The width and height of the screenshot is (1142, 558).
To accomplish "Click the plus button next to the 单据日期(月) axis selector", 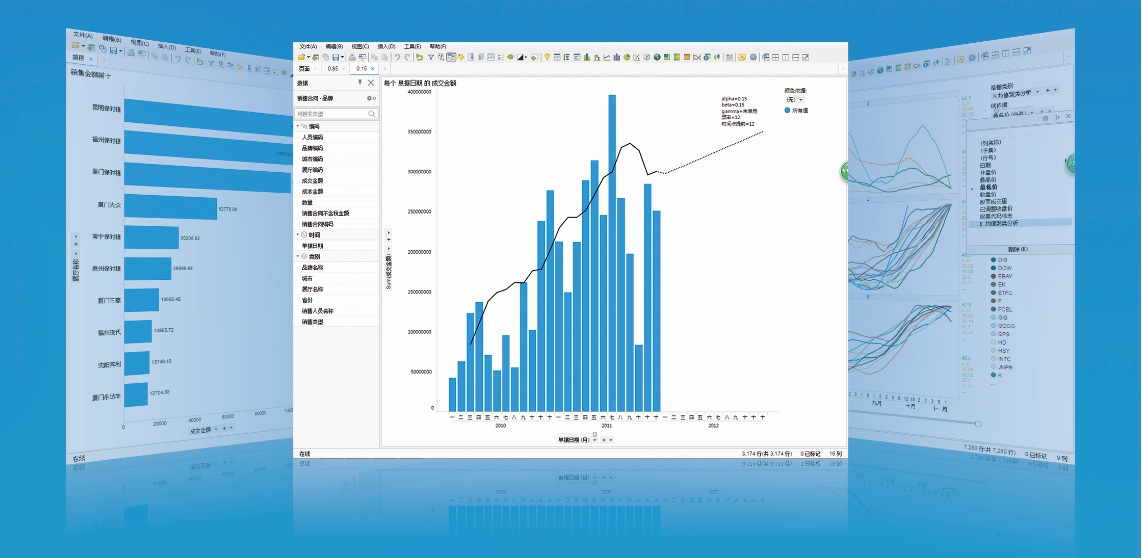I will [x=603, y=440].
